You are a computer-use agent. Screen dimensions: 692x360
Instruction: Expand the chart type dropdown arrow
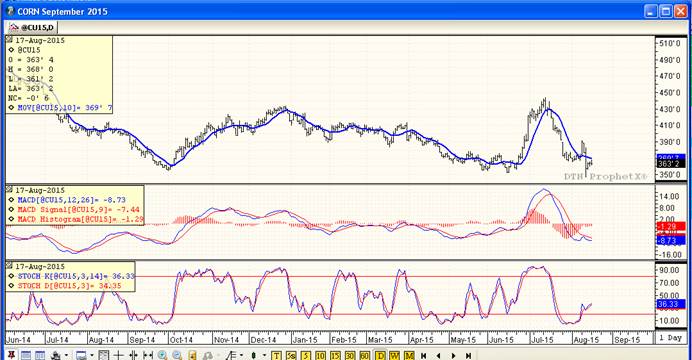(x=264, y=356)
